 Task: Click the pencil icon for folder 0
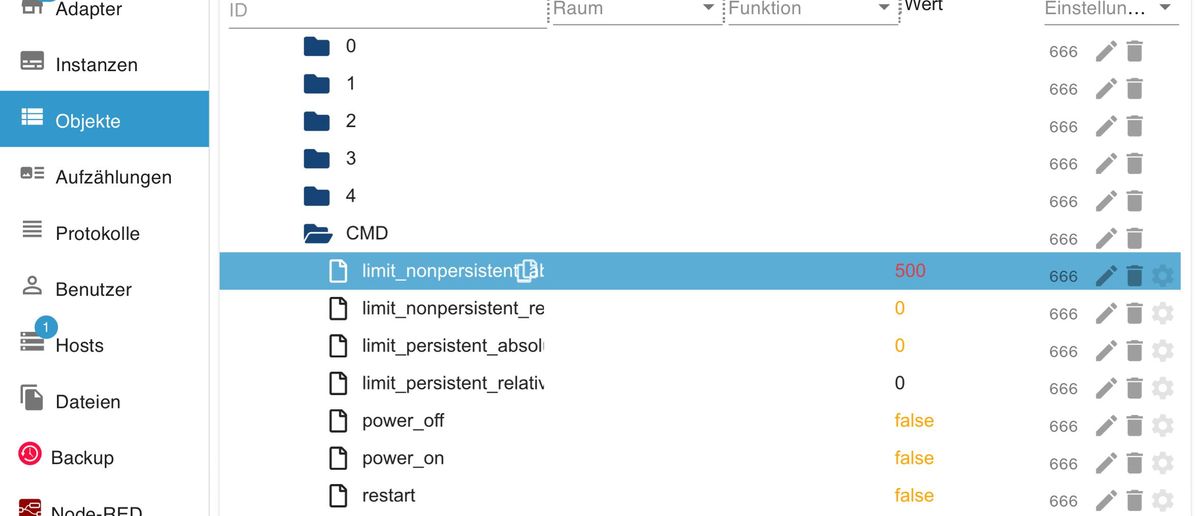(x=1105, y=52)
